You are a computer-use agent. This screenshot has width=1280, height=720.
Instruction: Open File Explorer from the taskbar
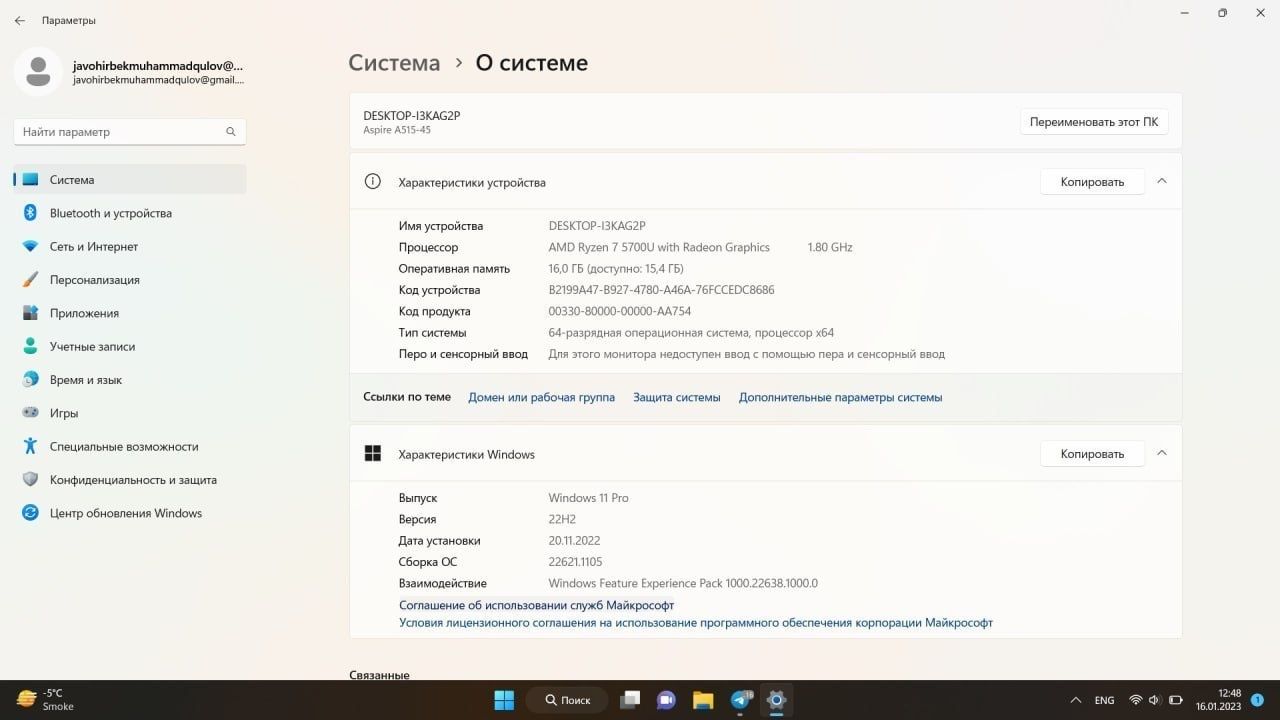click(703, 699)
